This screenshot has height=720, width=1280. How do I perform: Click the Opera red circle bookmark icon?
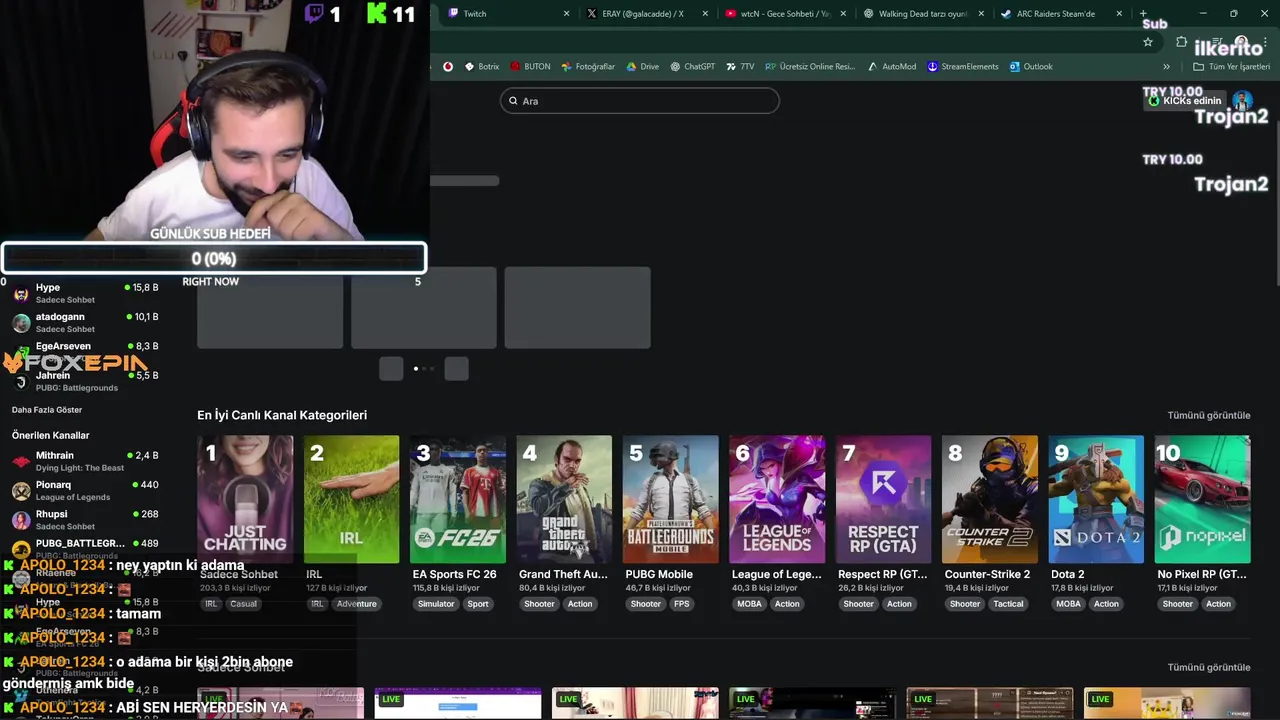(448, 67)
